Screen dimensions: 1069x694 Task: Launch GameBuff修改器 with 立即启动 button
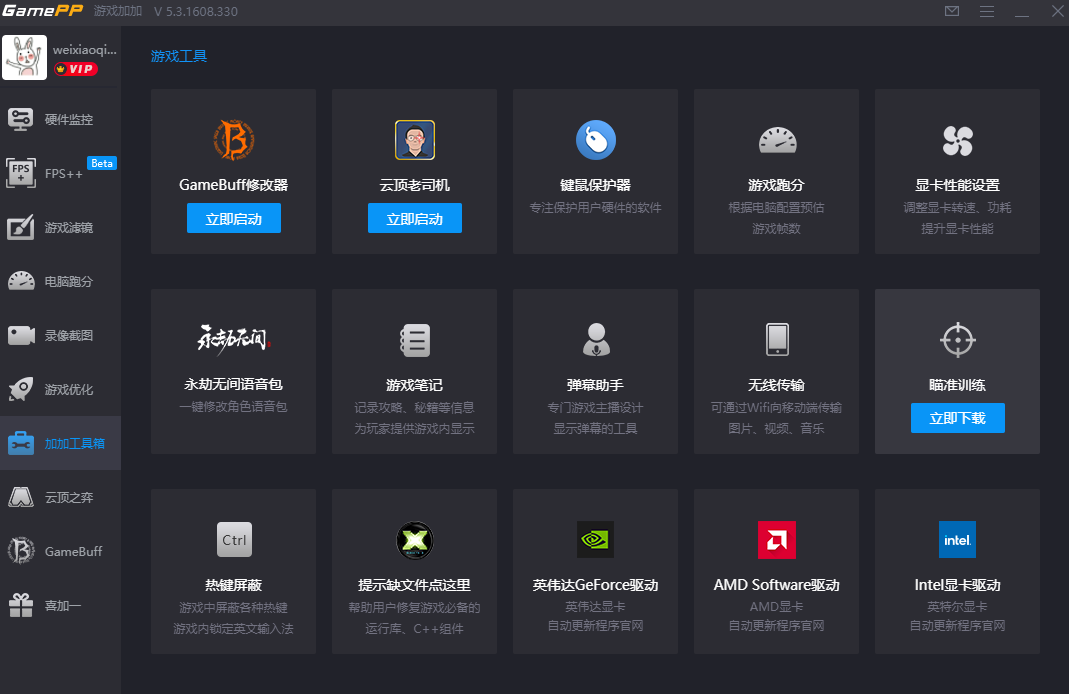click(x=233, y=219)
